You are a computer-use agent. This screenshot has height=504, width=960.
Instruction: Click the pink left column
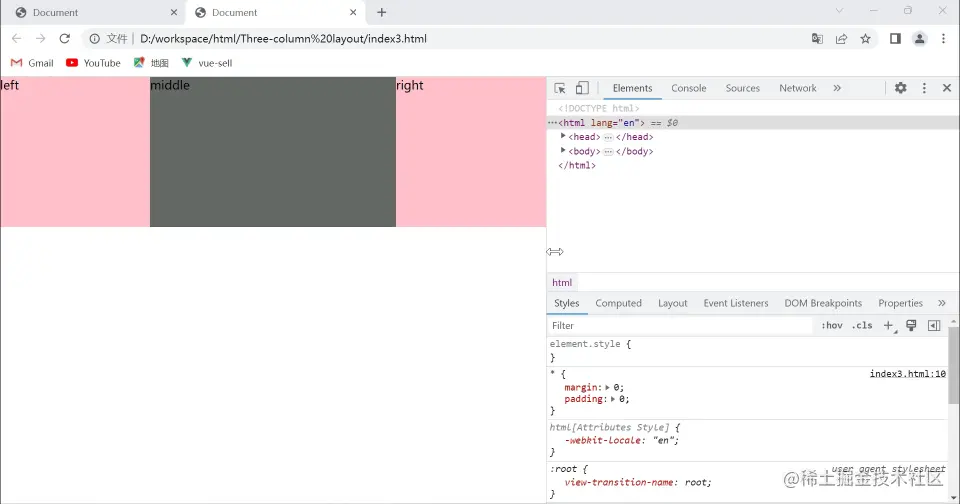click(x=75, y=152)
